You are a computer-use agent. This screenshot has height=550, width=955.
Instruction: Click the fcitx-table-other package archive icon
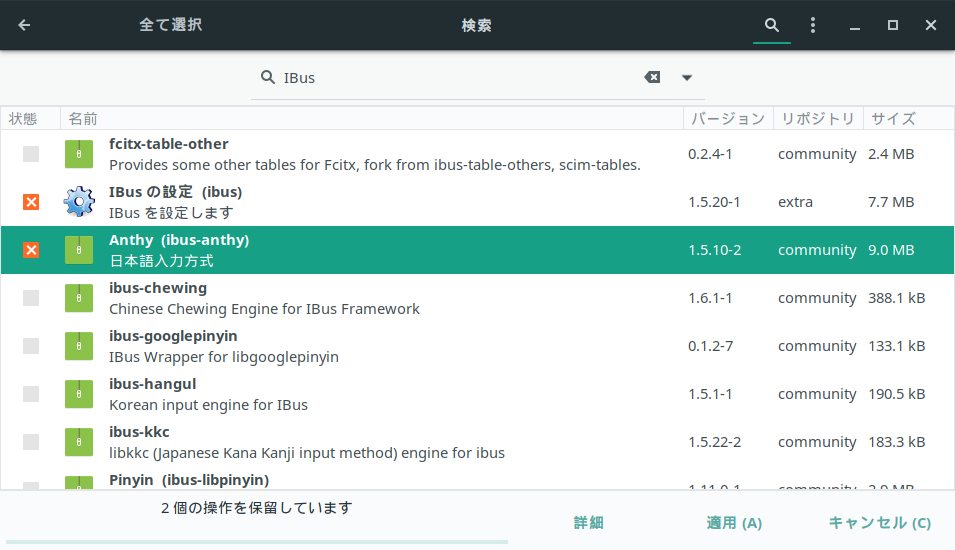pos(79,154)
